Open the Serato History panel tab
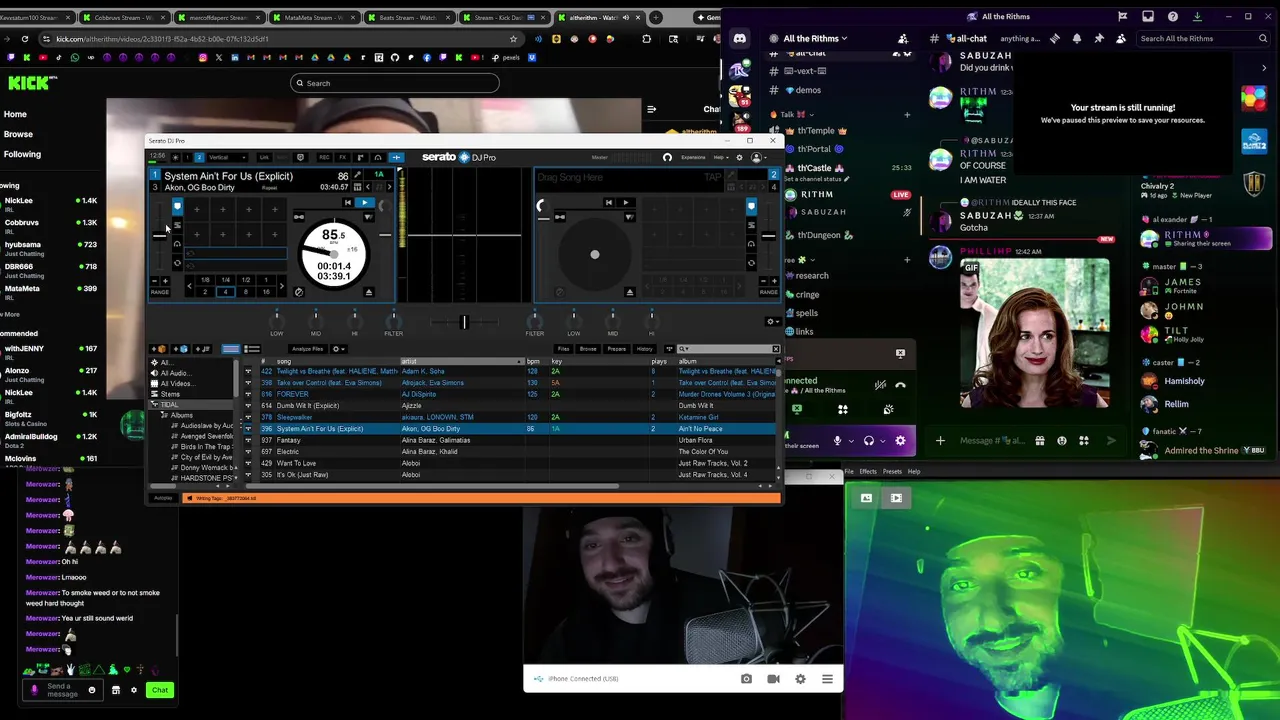This screenshot has width=1280, height=720. pyautogui.click(x=645, y=349)
